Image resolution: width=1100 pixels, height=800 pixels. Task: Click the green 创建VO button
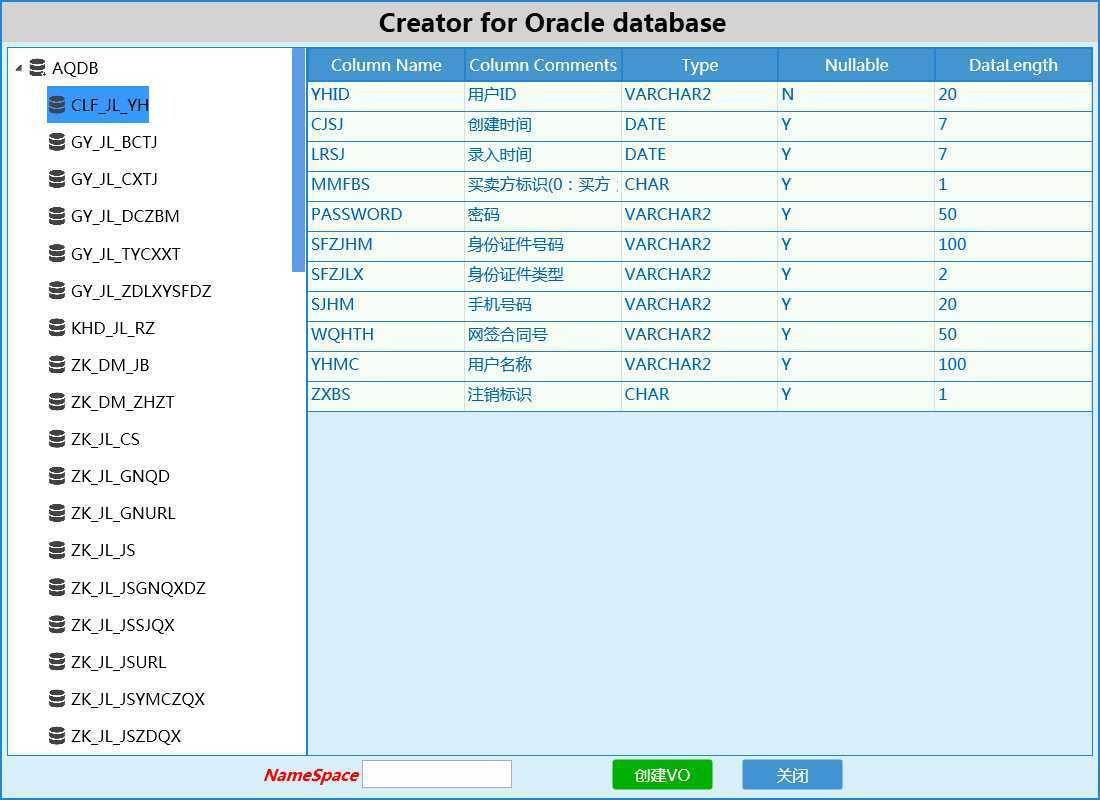coord(662,775)
